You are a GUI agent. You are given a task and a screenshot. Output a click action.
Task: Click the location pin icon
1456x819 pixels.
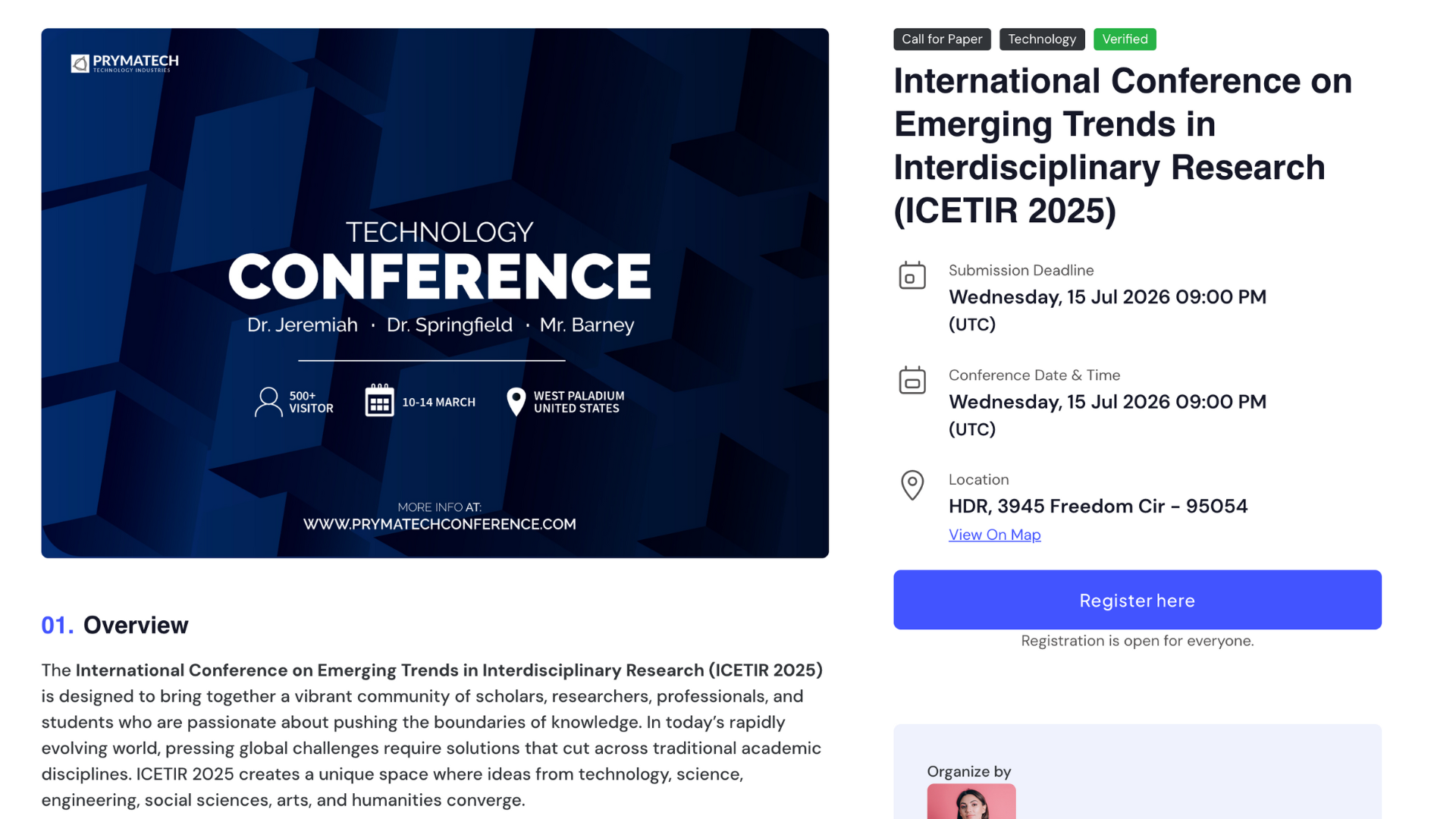[912, 485]
